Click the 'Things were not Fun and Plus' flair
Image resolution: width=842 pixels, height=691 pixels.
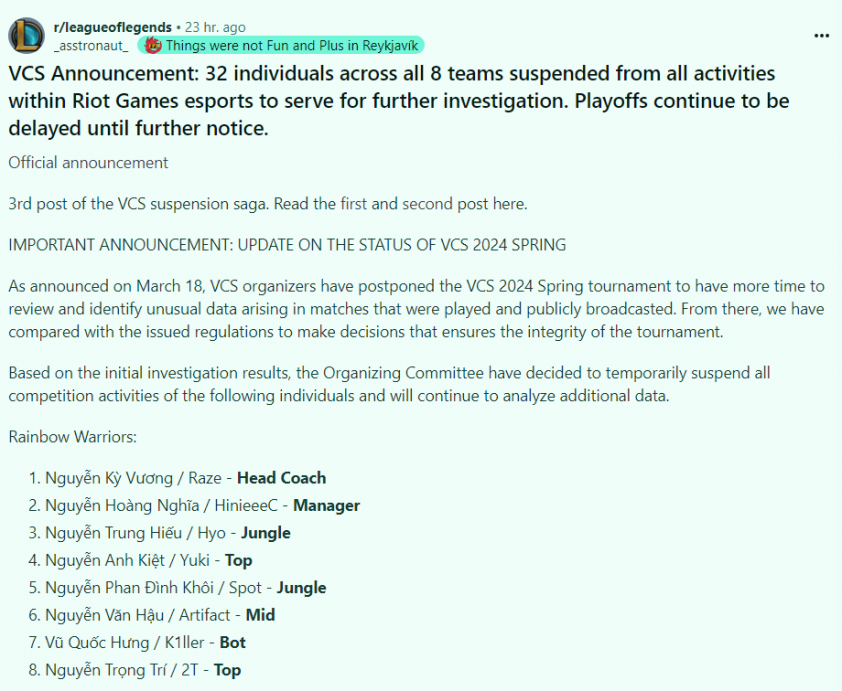281,46
